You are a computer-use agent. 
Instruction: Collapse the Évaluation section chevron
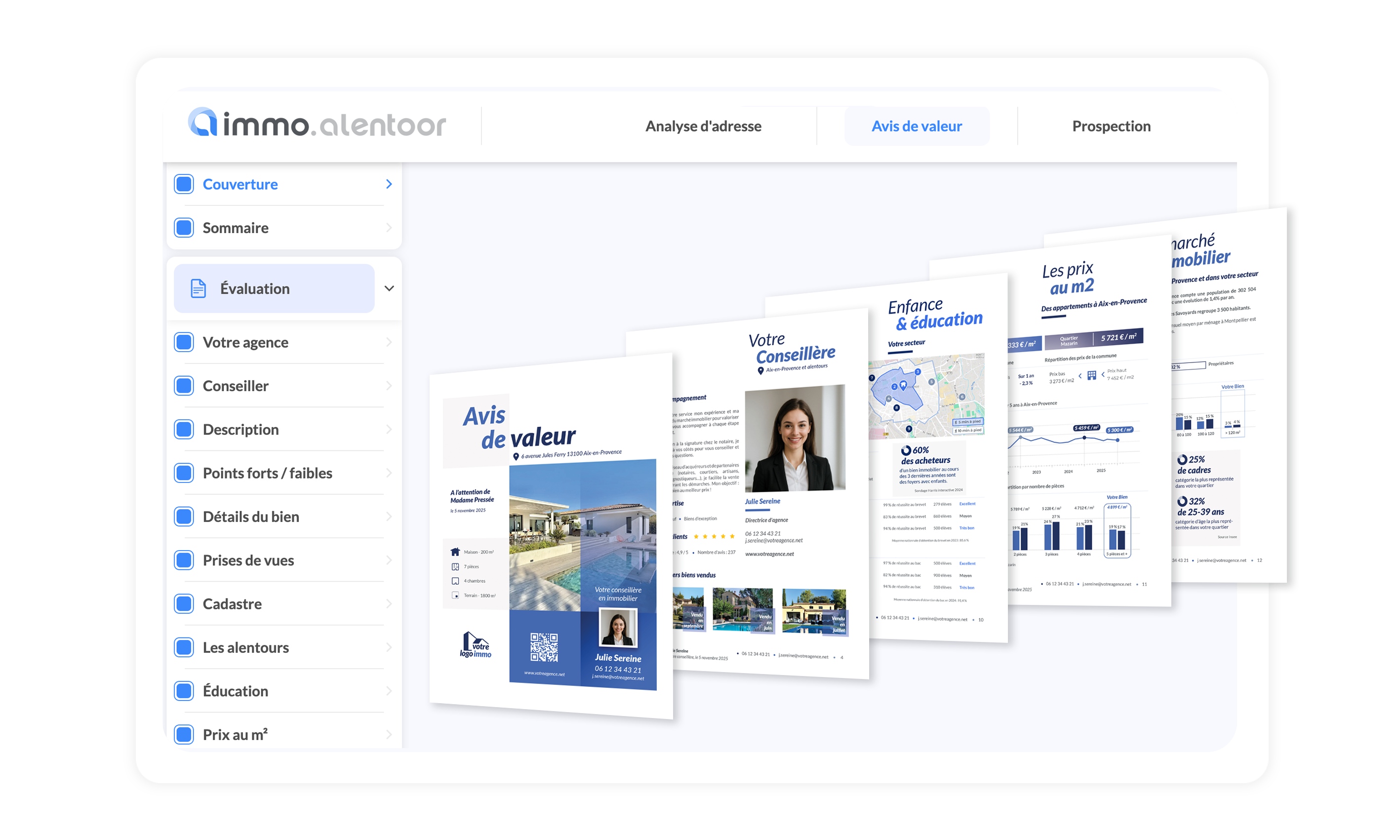389,288
